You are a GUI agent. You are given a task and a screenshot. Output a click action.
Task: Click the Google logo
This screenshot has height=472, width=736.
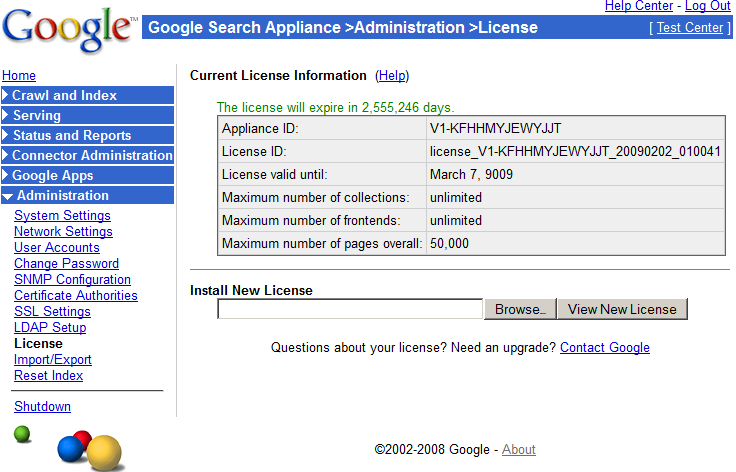(69, 30)
